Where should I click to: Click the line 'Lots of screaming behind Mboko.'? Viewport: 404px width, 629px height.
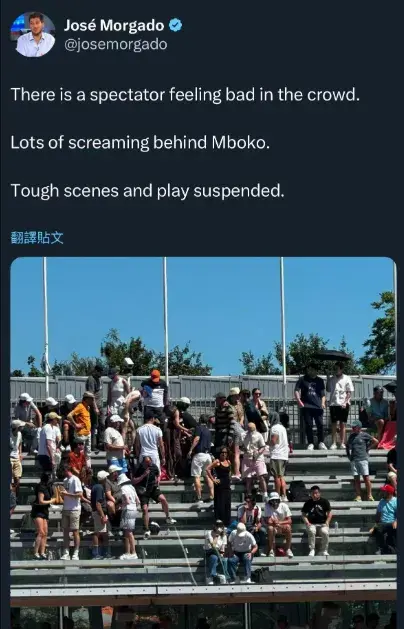[140, 142]
